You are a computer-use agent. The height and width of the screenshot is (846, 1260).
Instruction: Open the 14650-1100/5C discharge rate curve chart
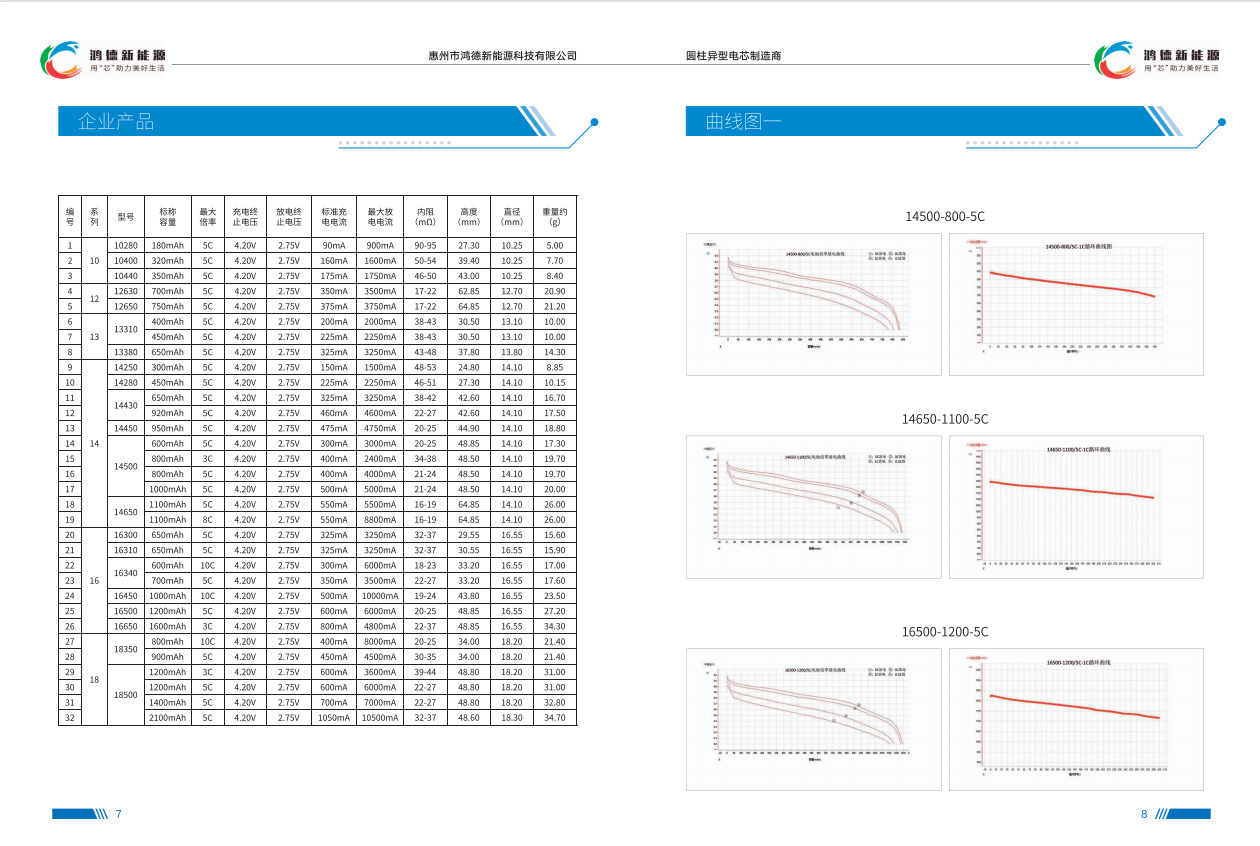click(813, 506)
